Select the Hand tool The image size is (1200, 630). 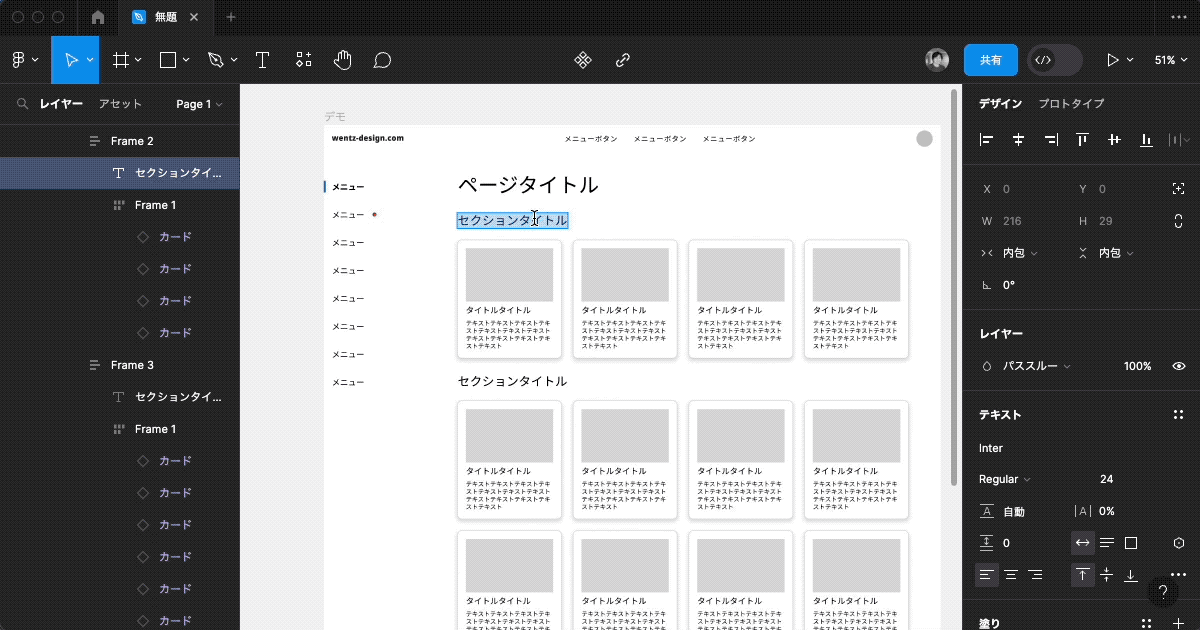[x=342, y=60]
